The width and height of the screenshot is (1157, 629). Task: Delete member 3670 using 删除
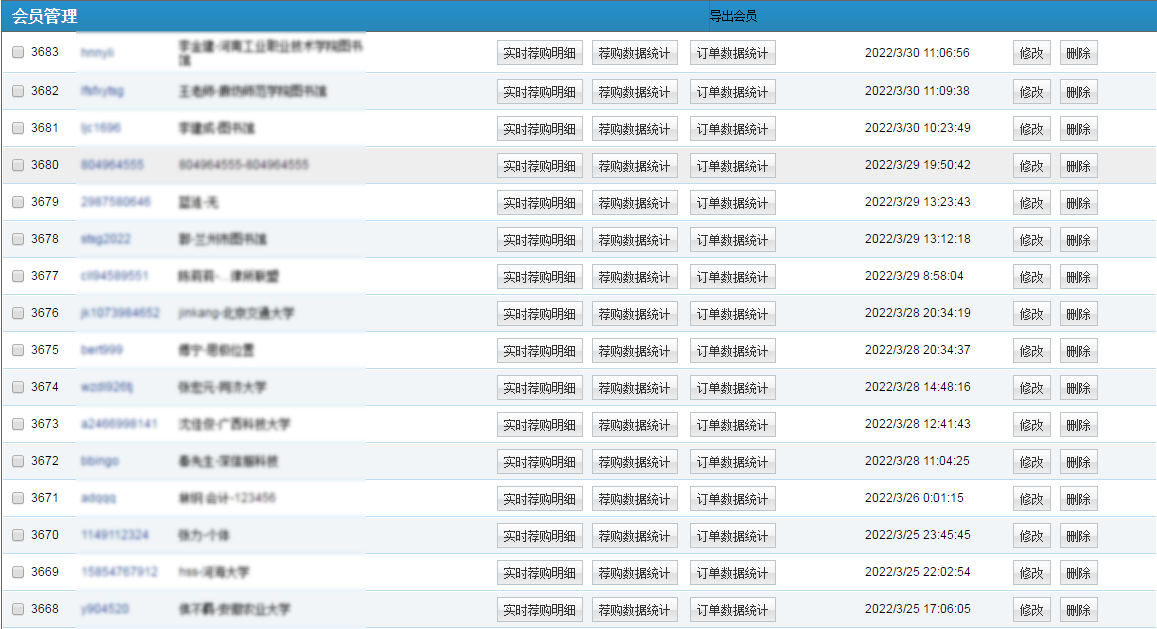(x=1078, y=535)
